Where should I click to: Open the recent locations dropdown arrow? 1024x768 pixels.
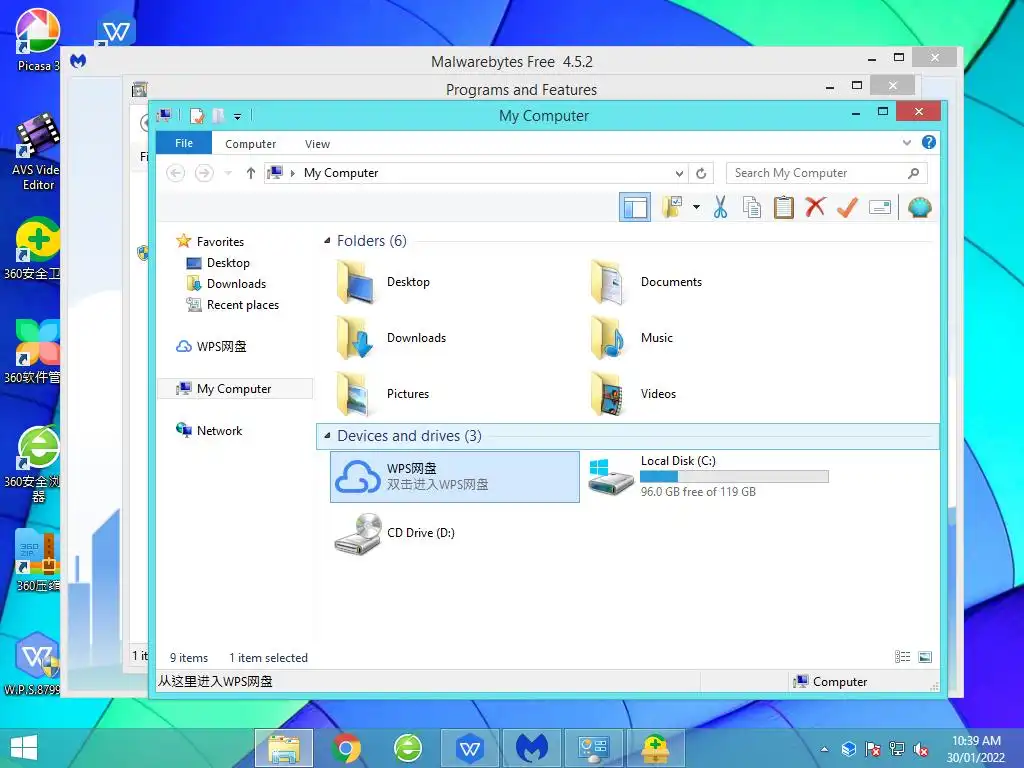coord(228,173)
